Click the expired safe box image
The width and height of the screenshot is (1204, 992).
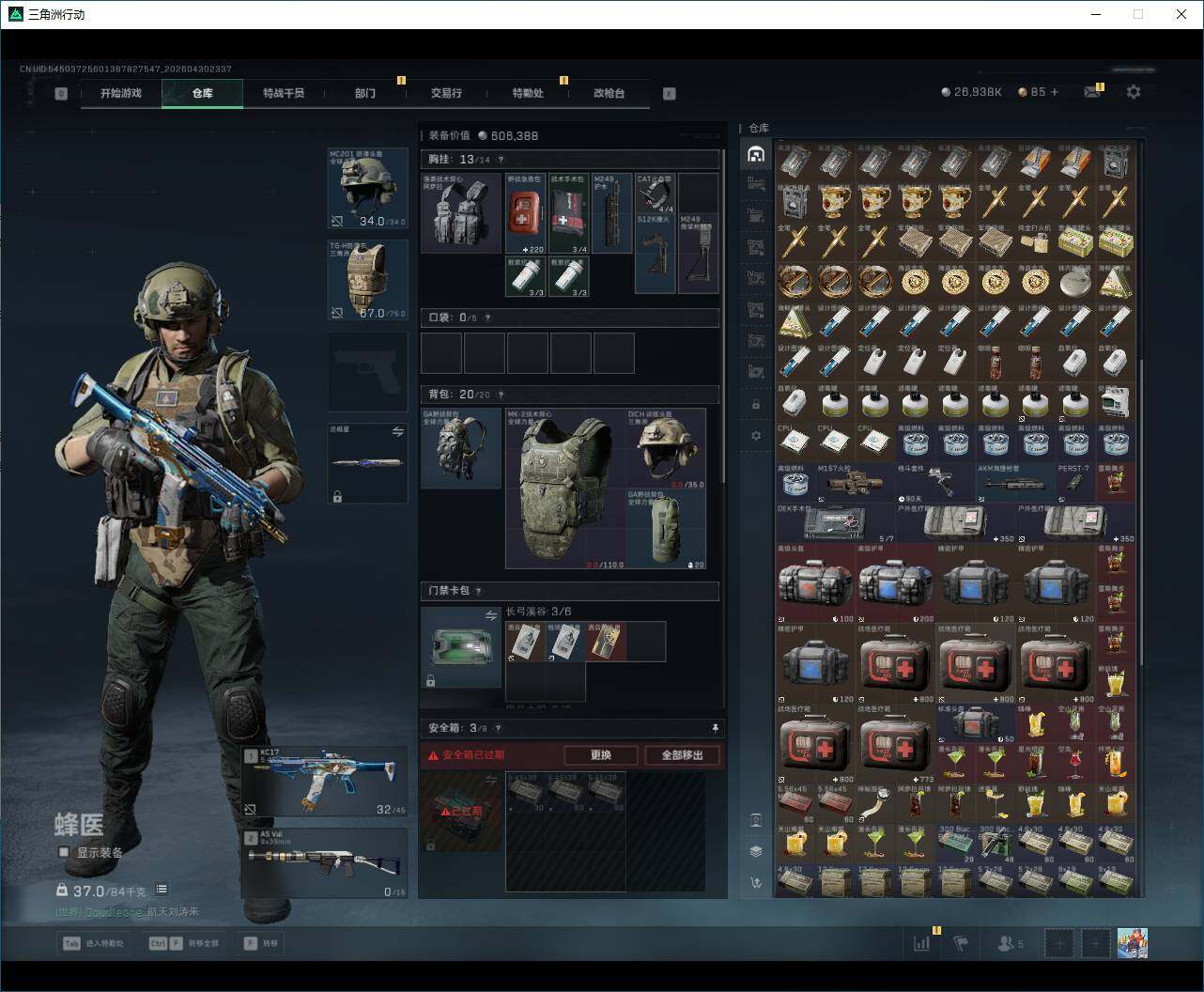pyautogui.click(x=461, y=812)
